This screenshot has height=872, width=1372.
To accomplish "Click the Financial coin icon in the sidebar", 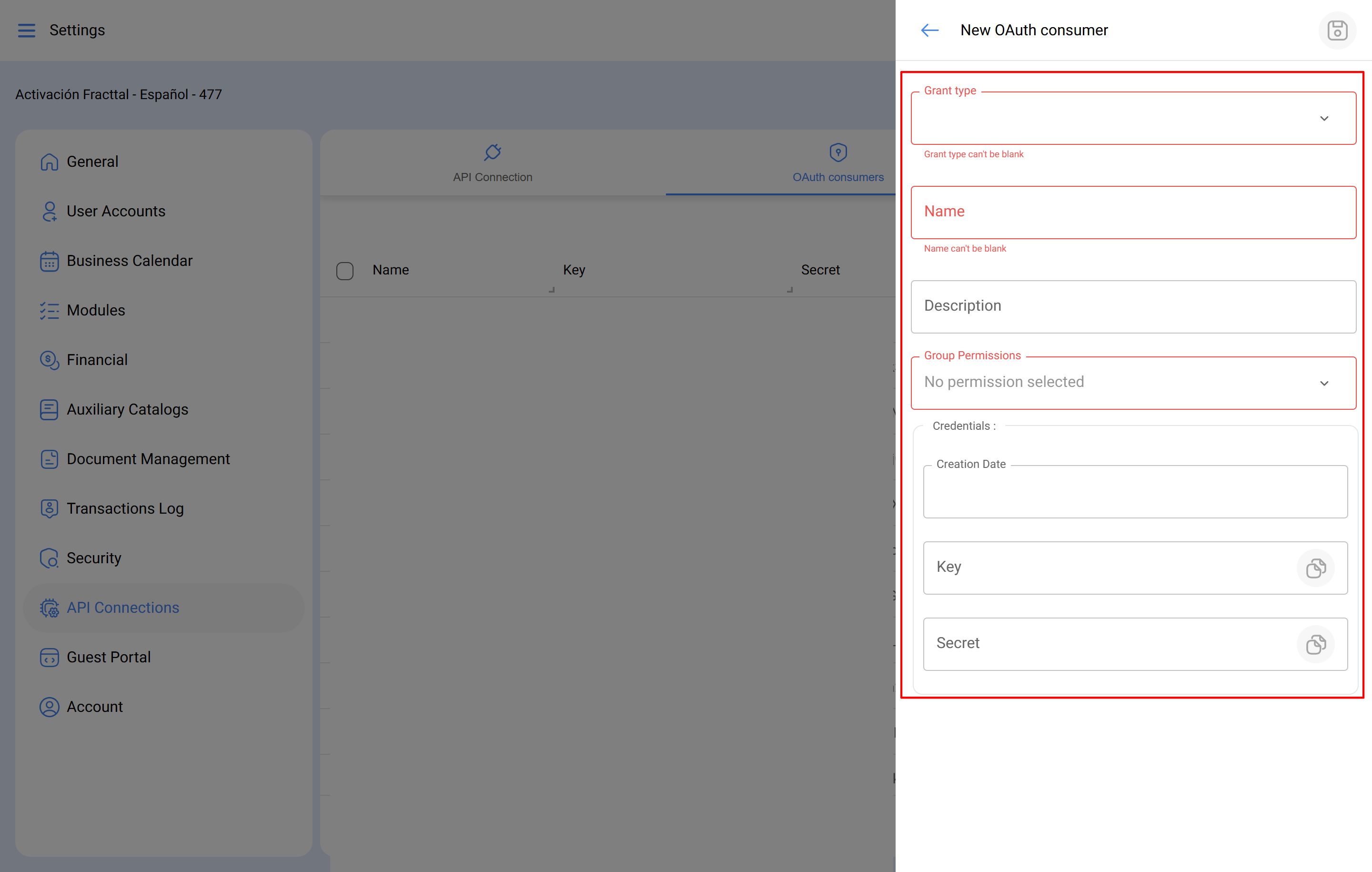I will tap(49, 360).
